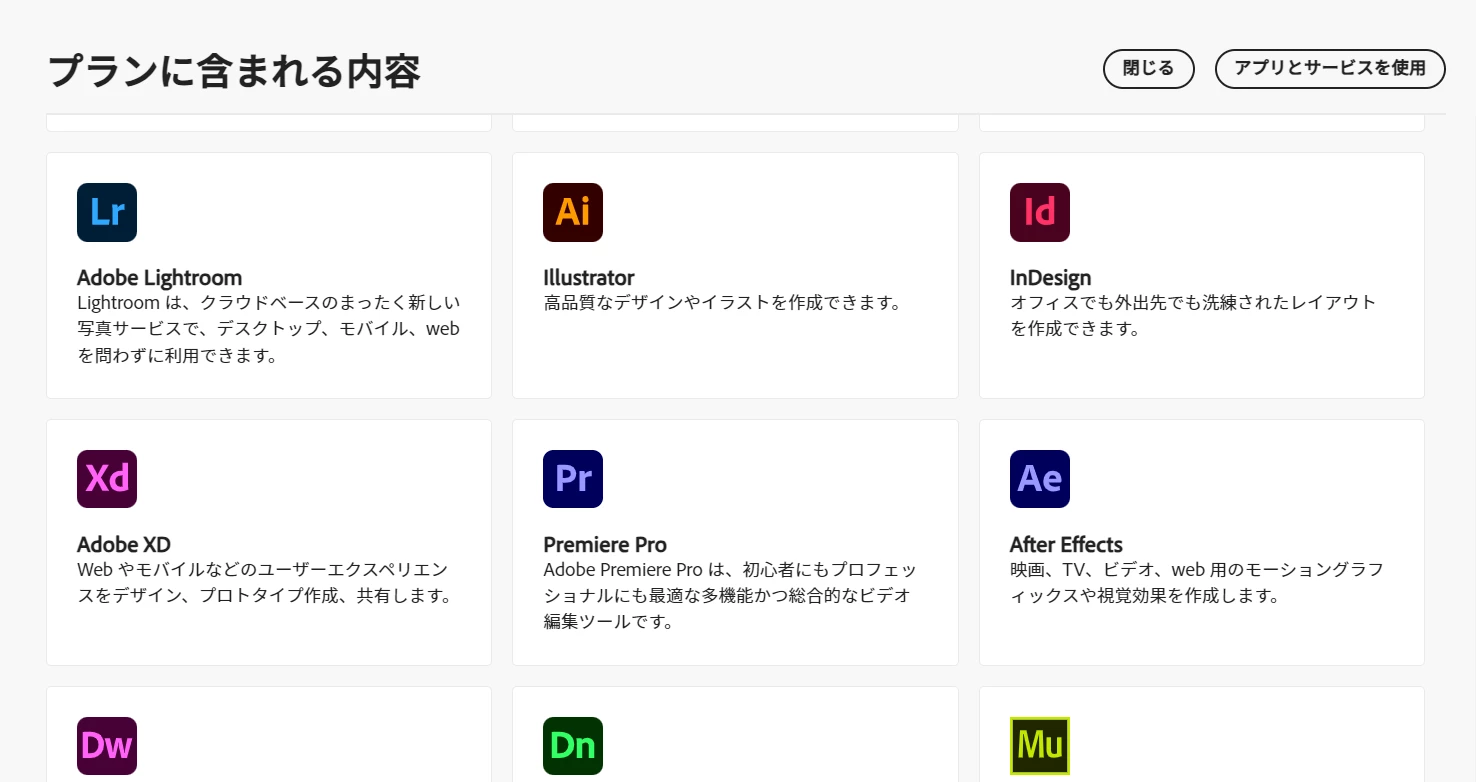Close the plan contents with 閉じる
The image size is (1476, 782).
(x=1148, y=69)
